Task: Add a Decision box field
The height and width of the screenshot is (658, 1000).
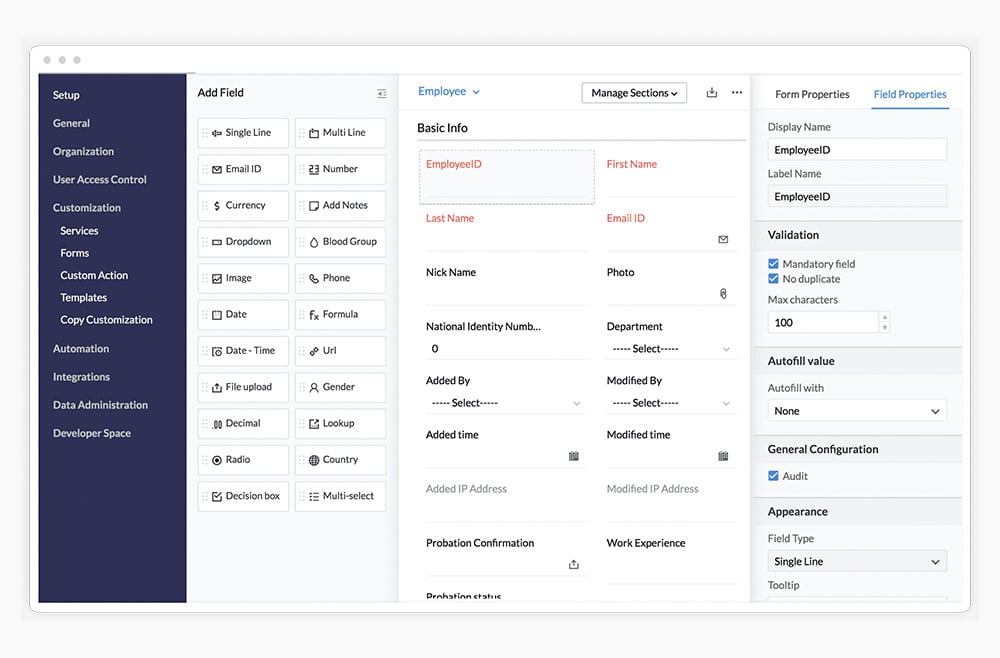Action: tap(243, 496)
